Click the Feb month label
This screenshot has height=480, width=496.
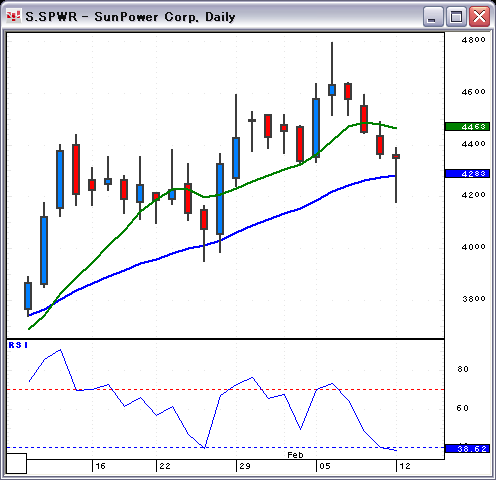click(x=295, y=455)
